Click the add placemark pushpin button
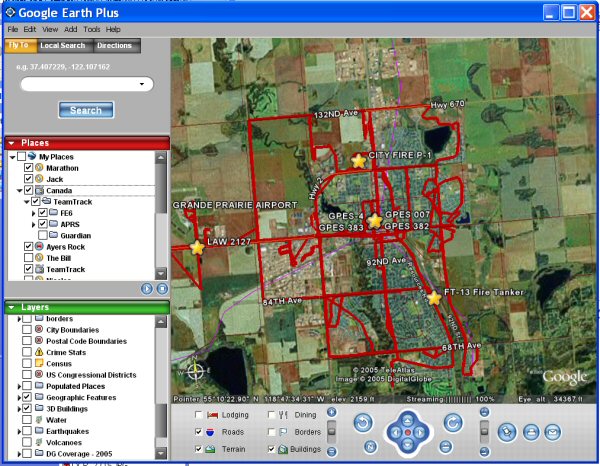This screenshot has width=600, height=466. [x=507, y=432]
